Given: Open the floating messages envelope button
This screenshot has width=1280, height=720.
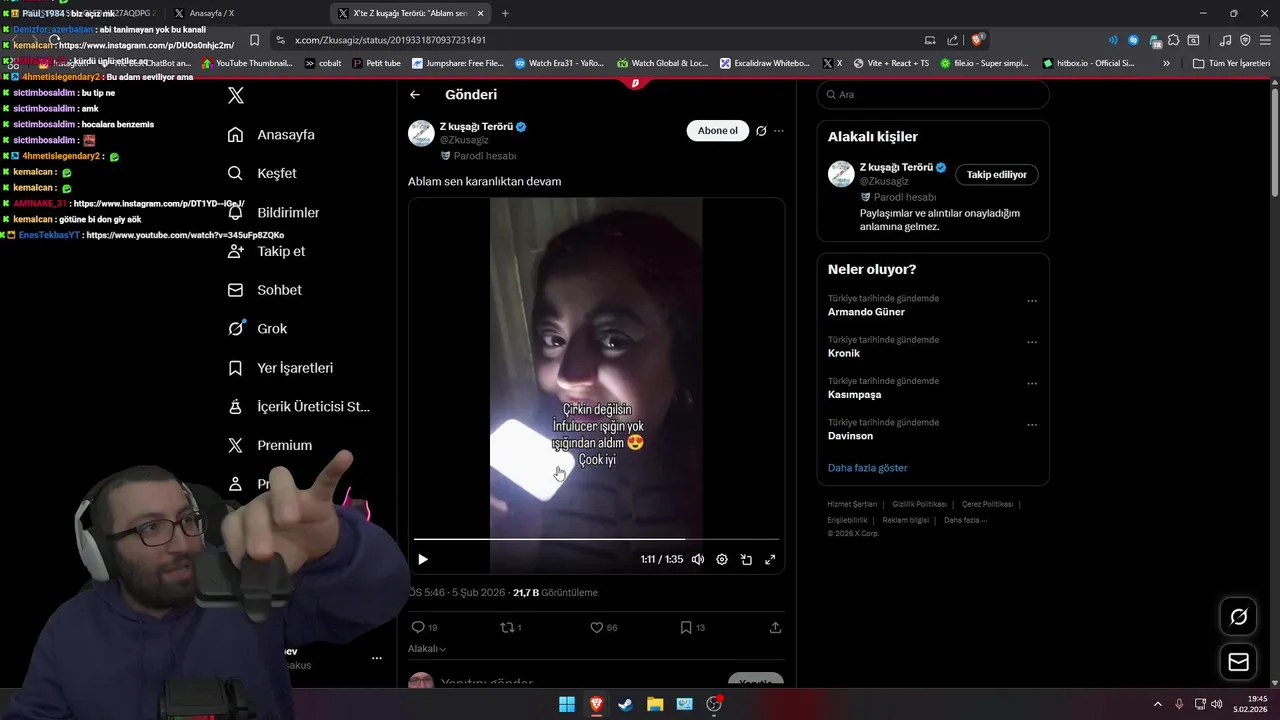Looking at the screenshot, I should pos(1238,662).
